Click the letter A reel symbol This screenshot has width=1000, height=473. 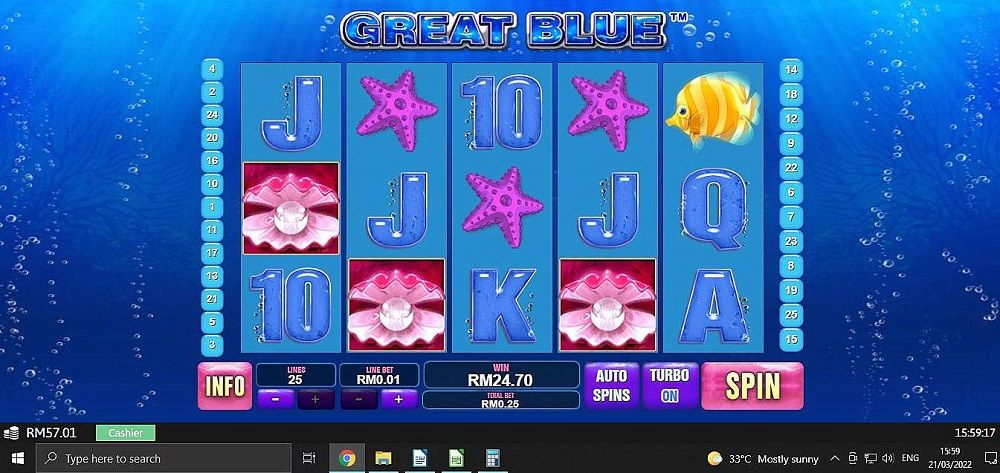tap(714, 306)
